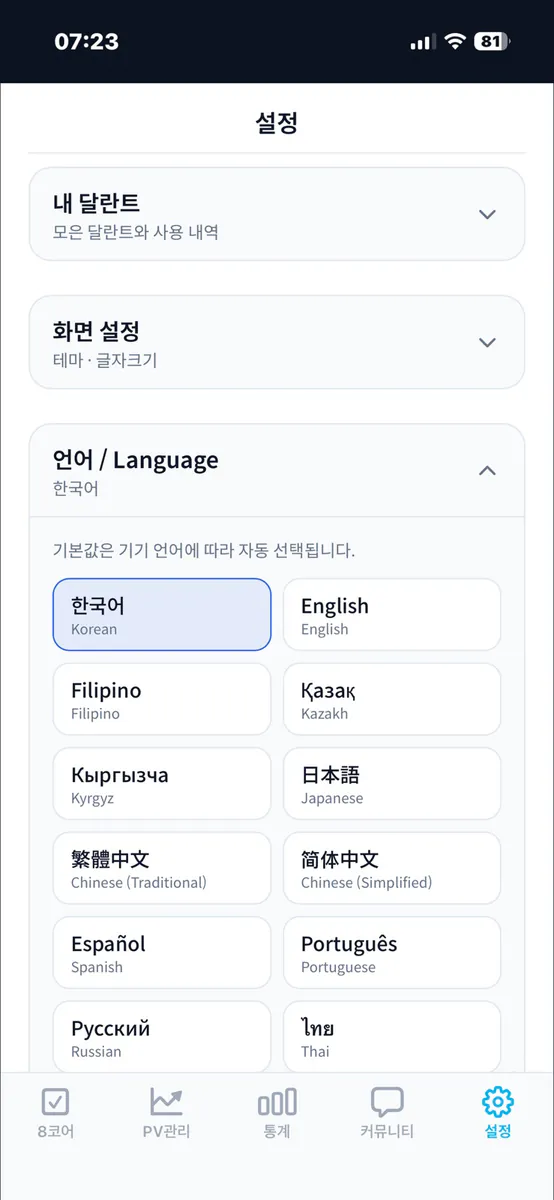
Task: Tap the 커뮤니티 tab label
Action: (x=387, y=1132)
